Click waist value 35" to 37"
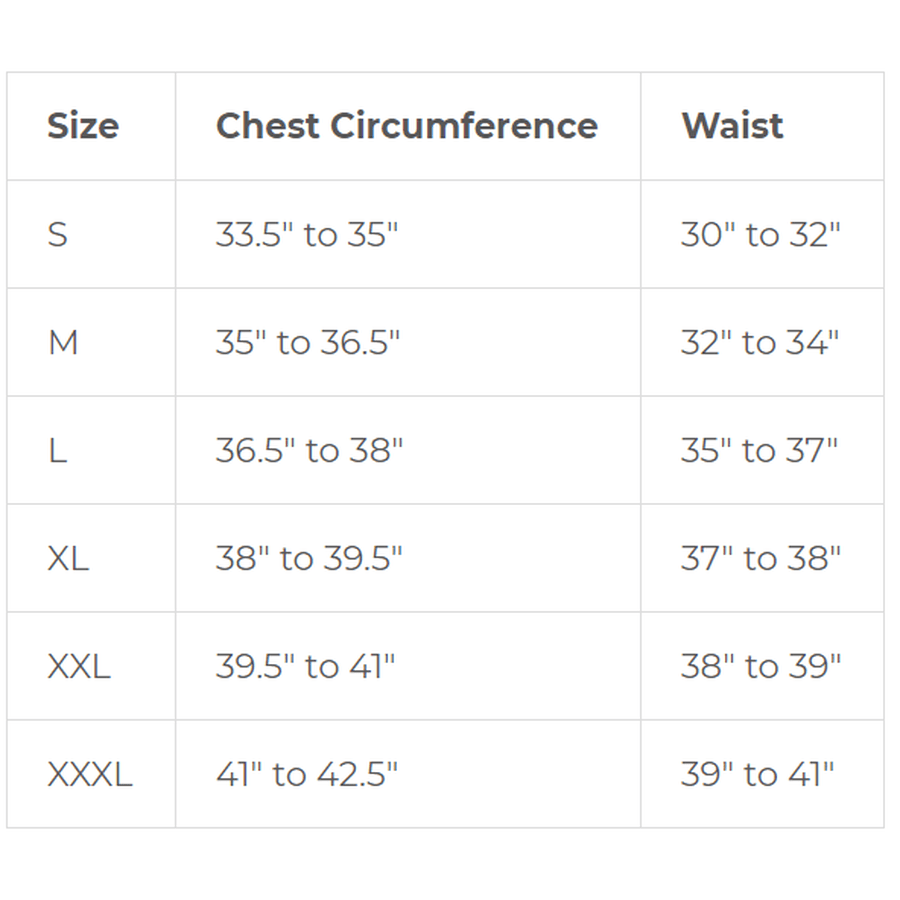The height and width of the screenshot is (900, 900). point(759,451)
